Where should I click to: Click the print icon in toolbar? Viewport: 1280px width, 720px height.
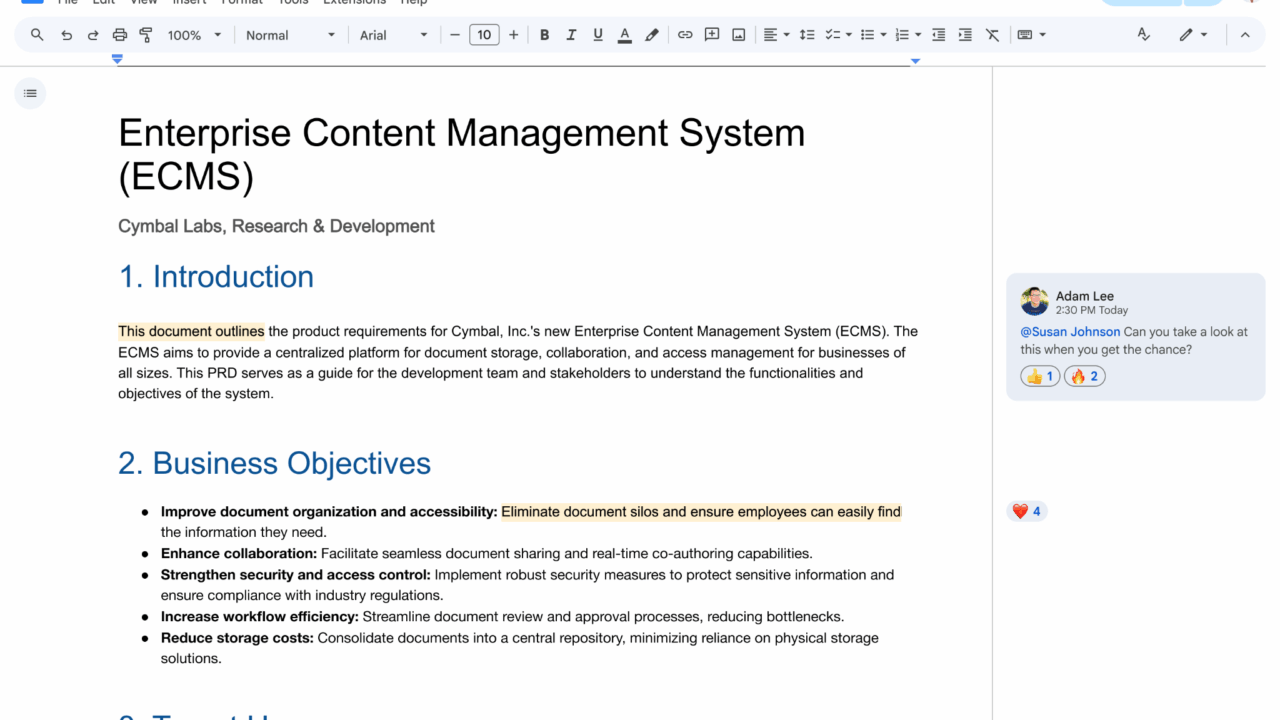[120, 35]
